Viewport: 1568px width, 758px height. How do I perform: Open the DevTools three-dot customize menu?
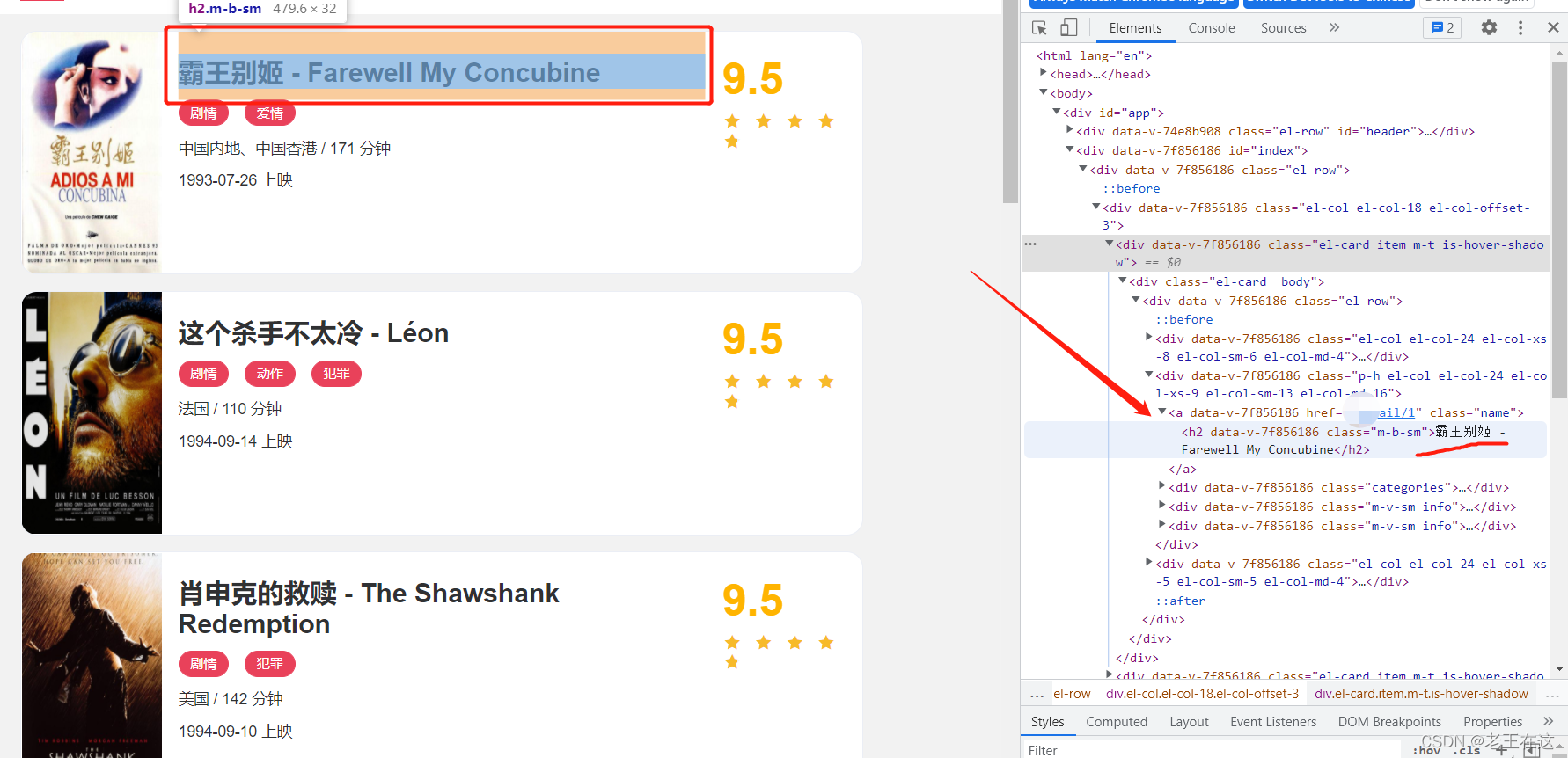(1520, 28)
